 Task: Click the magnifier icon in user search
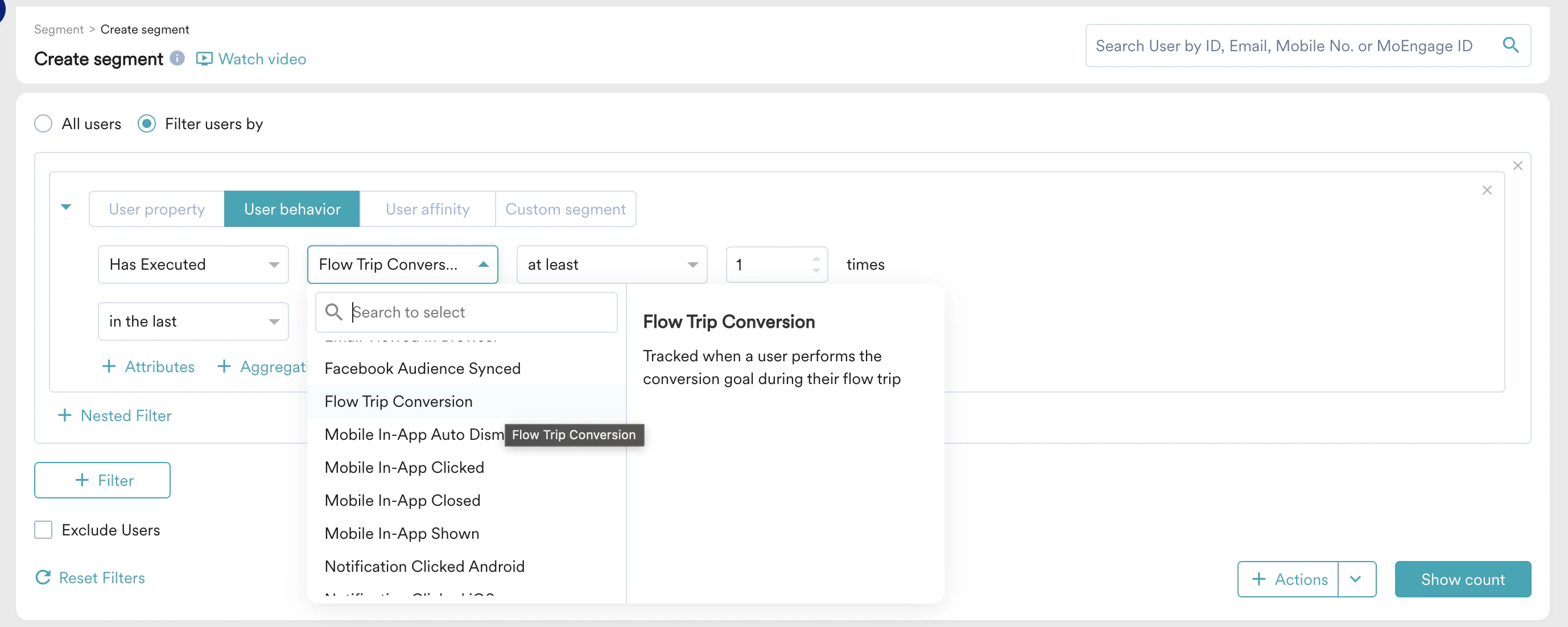1511,45
